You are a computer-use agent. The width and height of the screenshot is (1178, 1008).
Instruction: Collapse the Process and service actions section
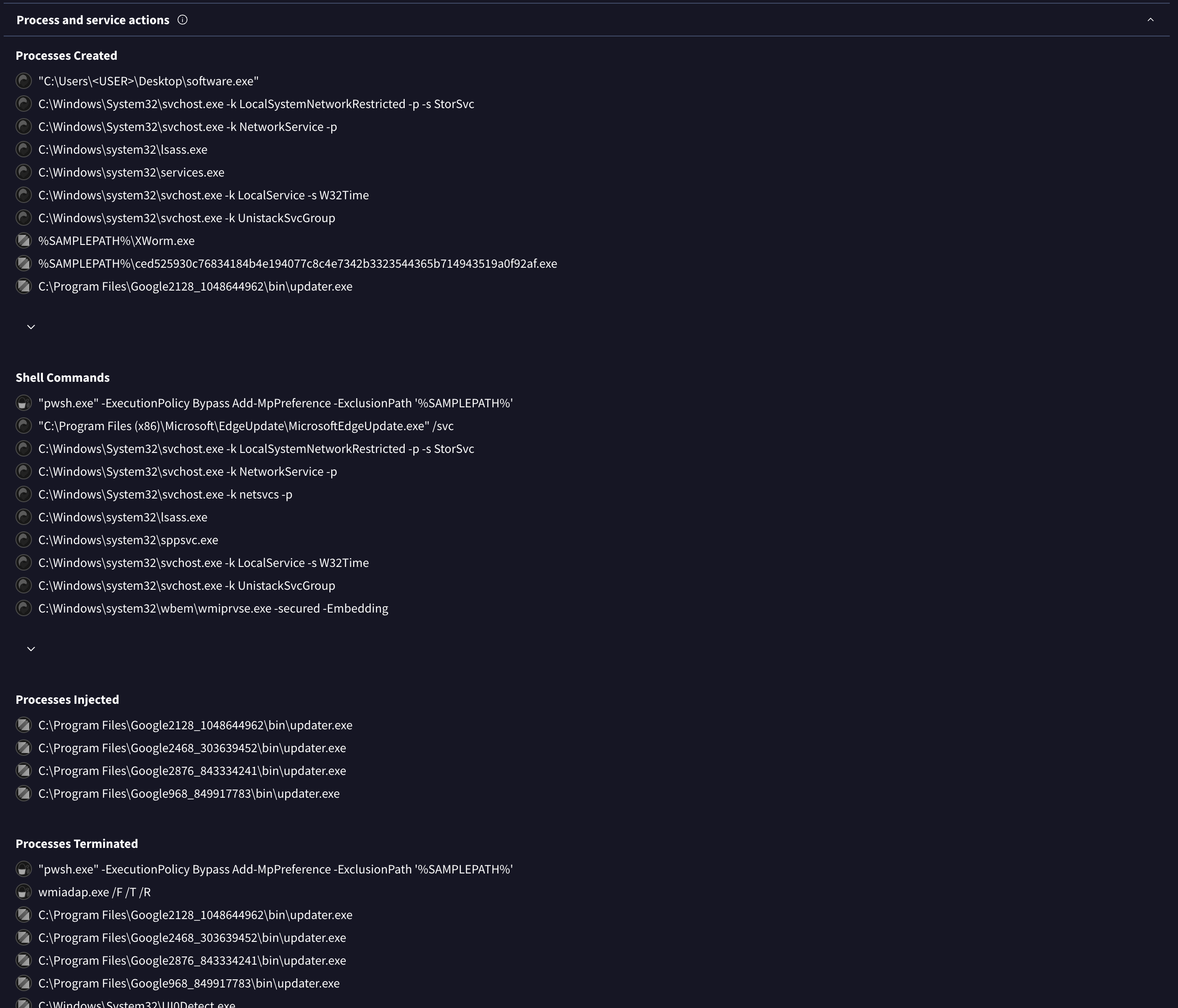[1150, 20]
